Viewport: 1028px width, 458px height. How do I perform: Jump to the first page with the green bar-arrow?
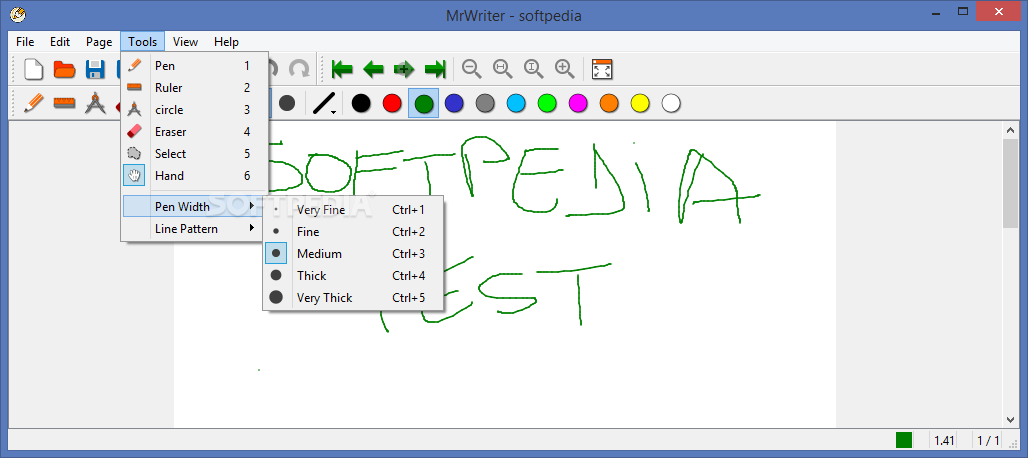click(342, 69)
